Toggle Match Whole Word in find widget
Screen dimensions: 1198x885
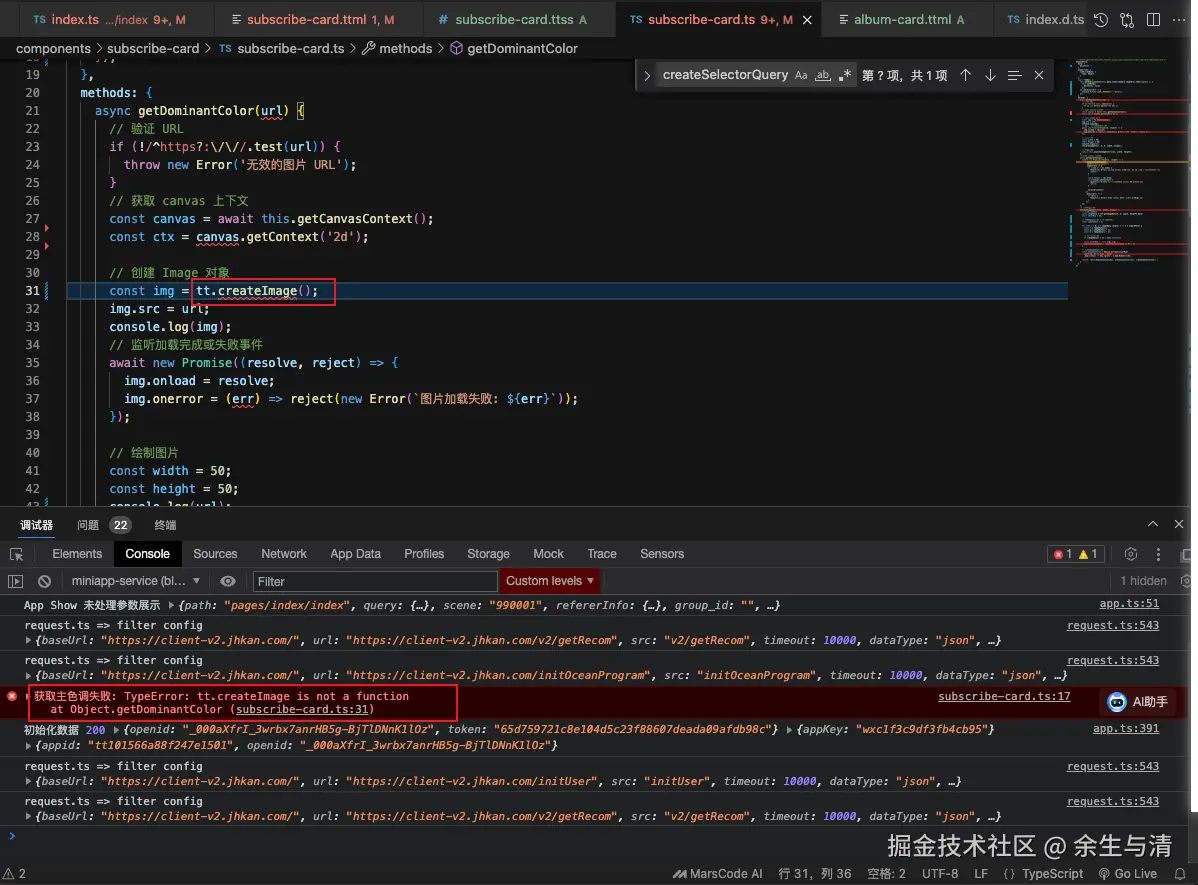[823, 75]
